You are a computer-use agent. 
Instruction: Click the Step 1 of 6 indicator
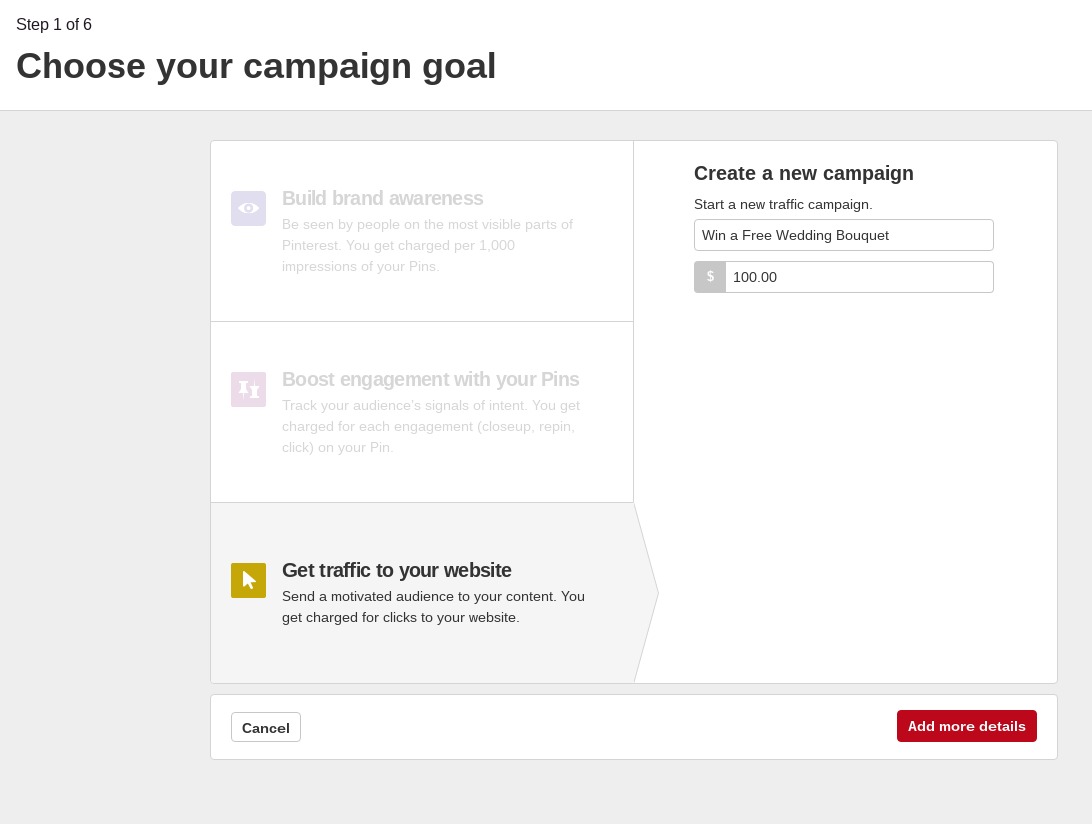54,24
